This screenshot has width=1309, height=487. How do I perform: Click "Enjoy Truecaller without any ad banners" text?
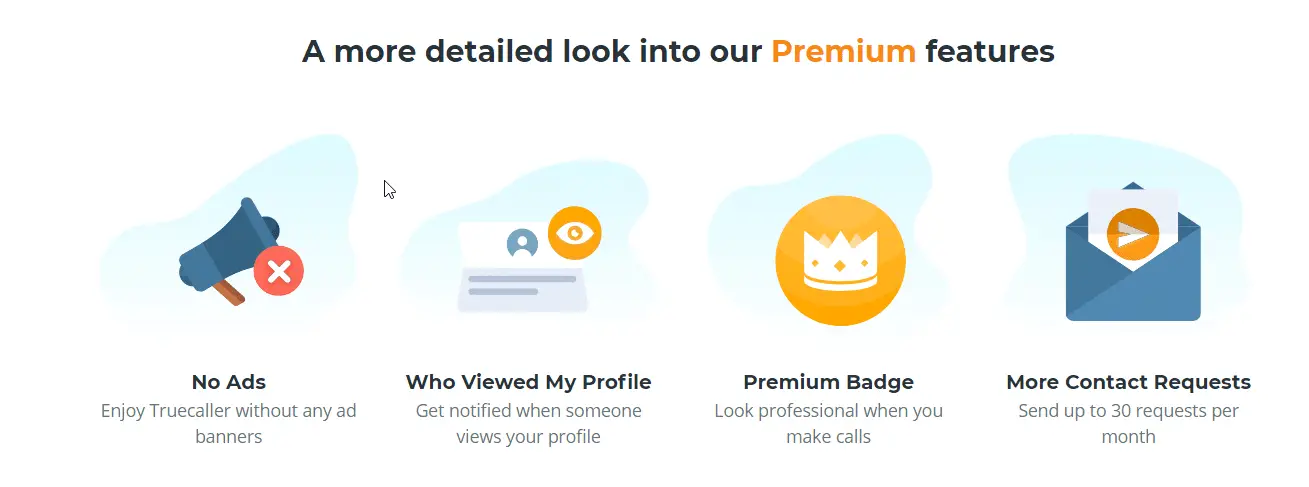coord(229,424)
